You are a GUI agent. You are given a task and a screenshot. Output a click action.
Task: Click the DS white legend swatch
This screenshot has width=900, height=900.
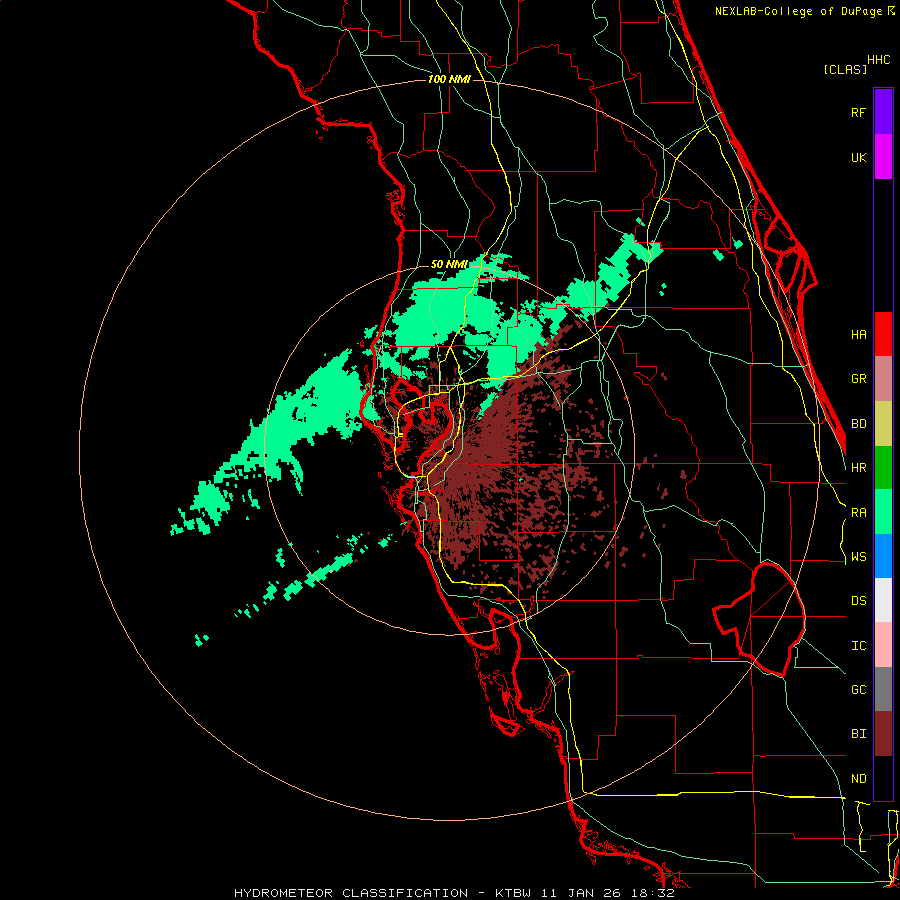pos(883,600)
